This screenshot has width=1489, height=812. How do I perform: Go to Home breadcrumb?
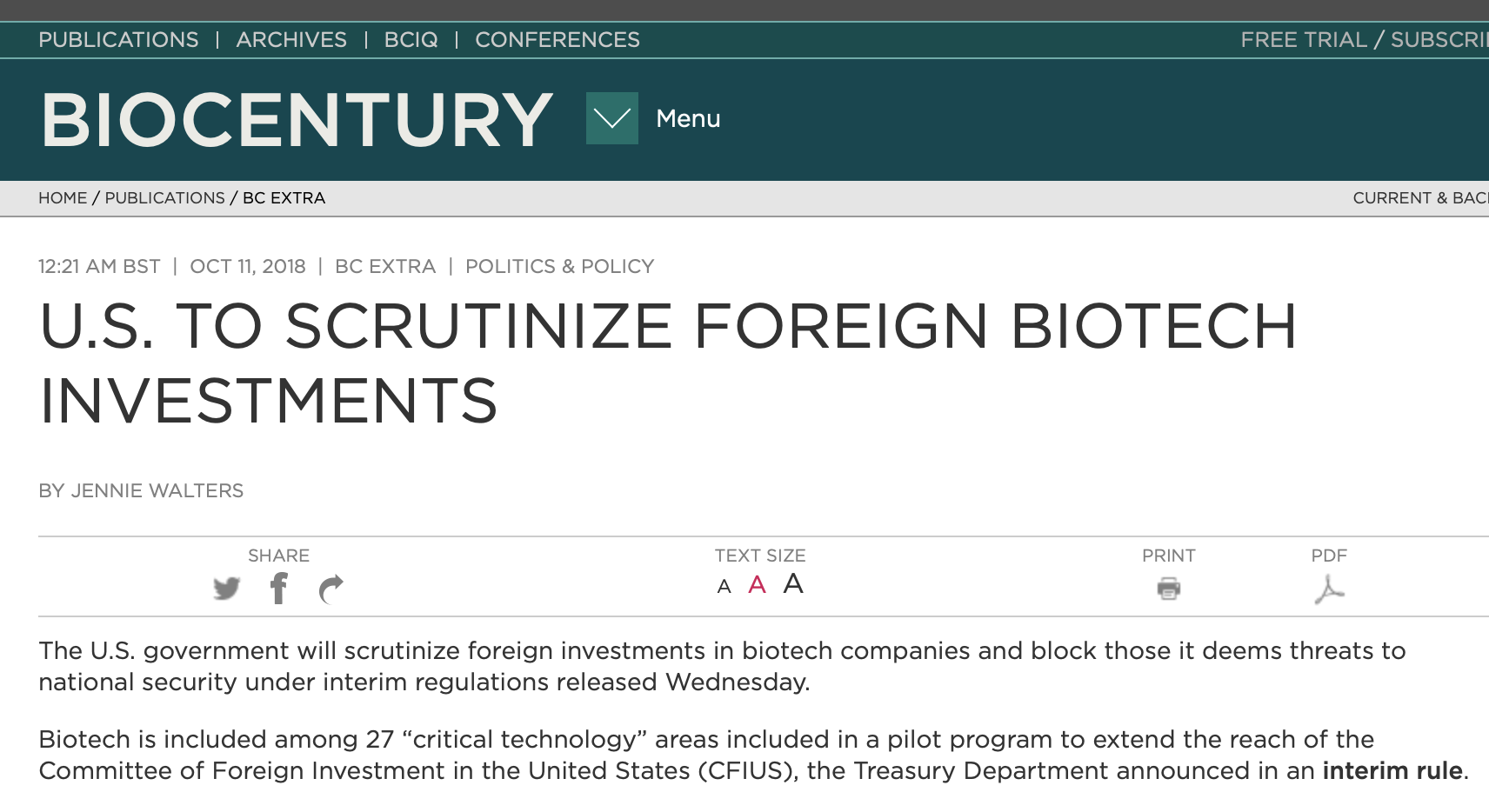63,198
